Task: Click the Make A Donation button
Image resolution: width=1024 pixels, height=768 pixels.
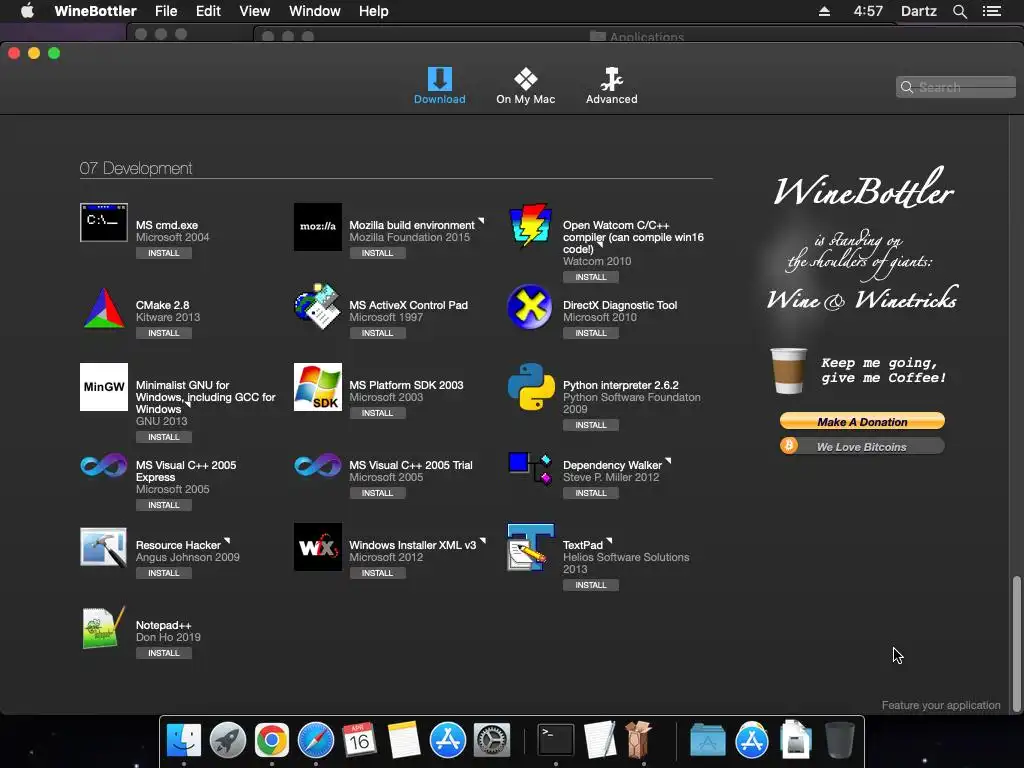Action: click(862, 421)
